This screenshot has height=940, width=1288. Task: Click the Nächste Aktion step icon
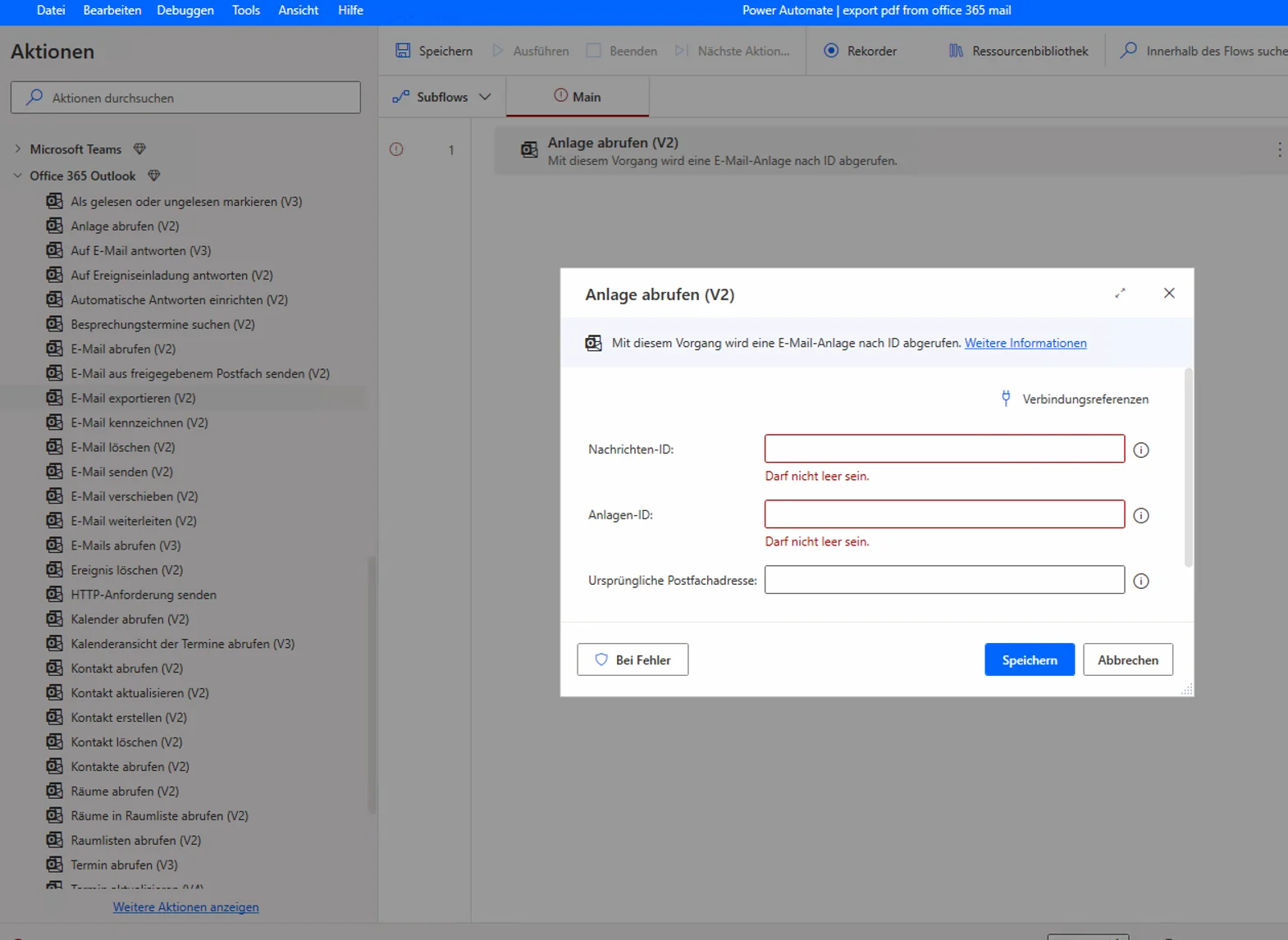pos(681,51)
